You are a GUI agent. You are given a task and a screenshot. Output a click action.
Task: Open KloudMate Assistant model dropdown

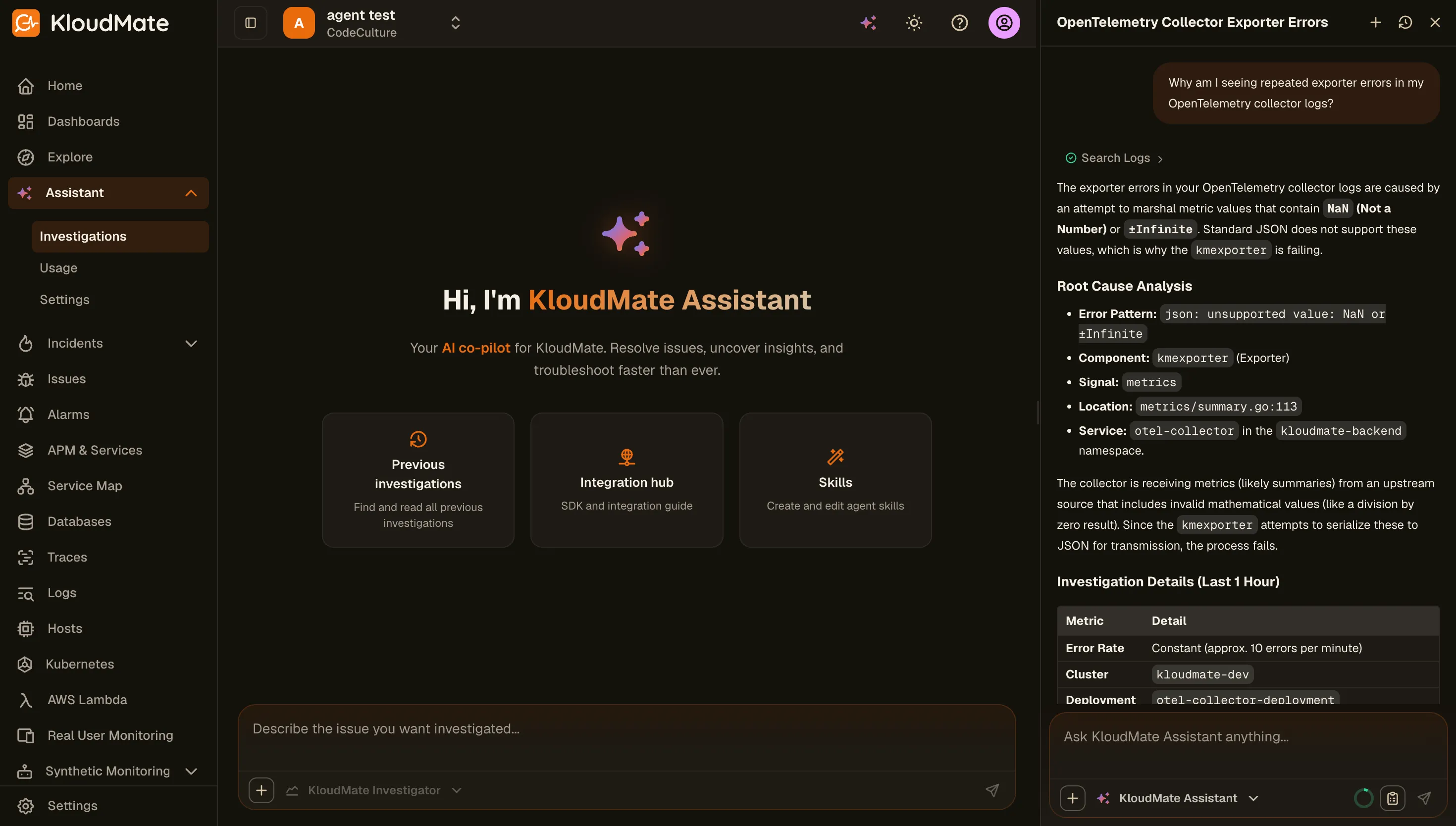[1178, 798]
